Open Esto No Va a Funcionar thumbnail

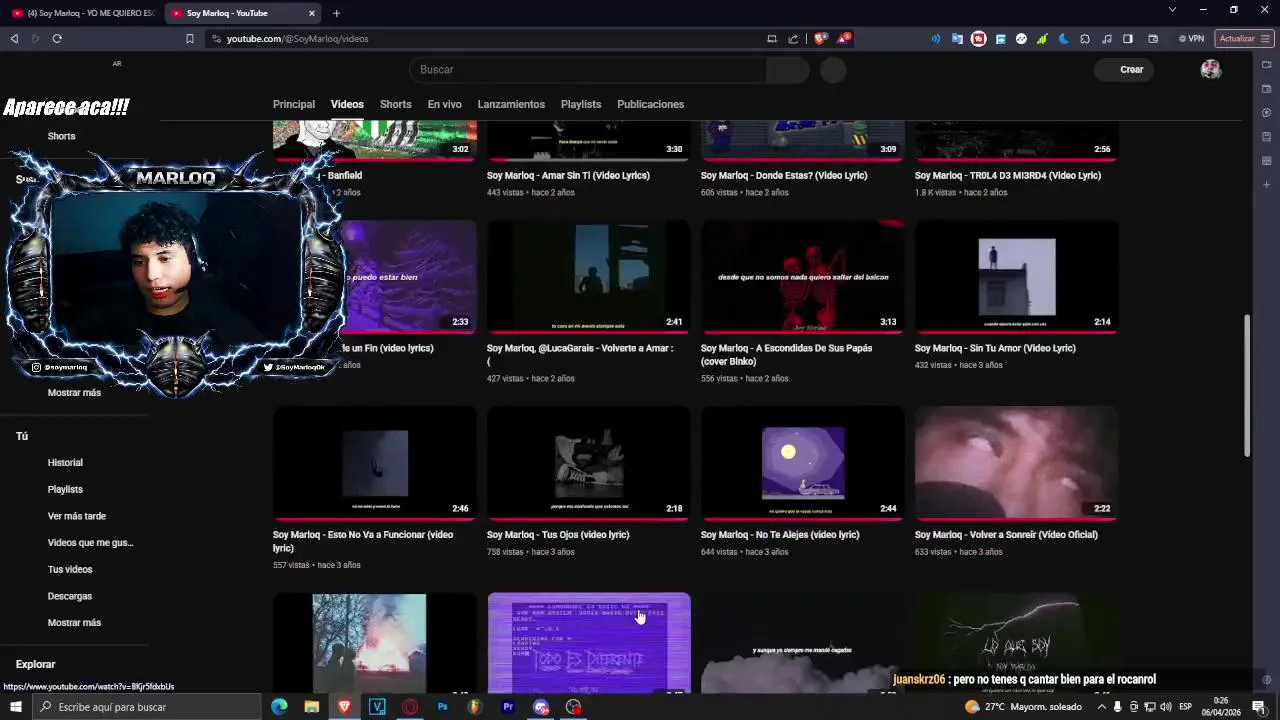tap(375, 463)
